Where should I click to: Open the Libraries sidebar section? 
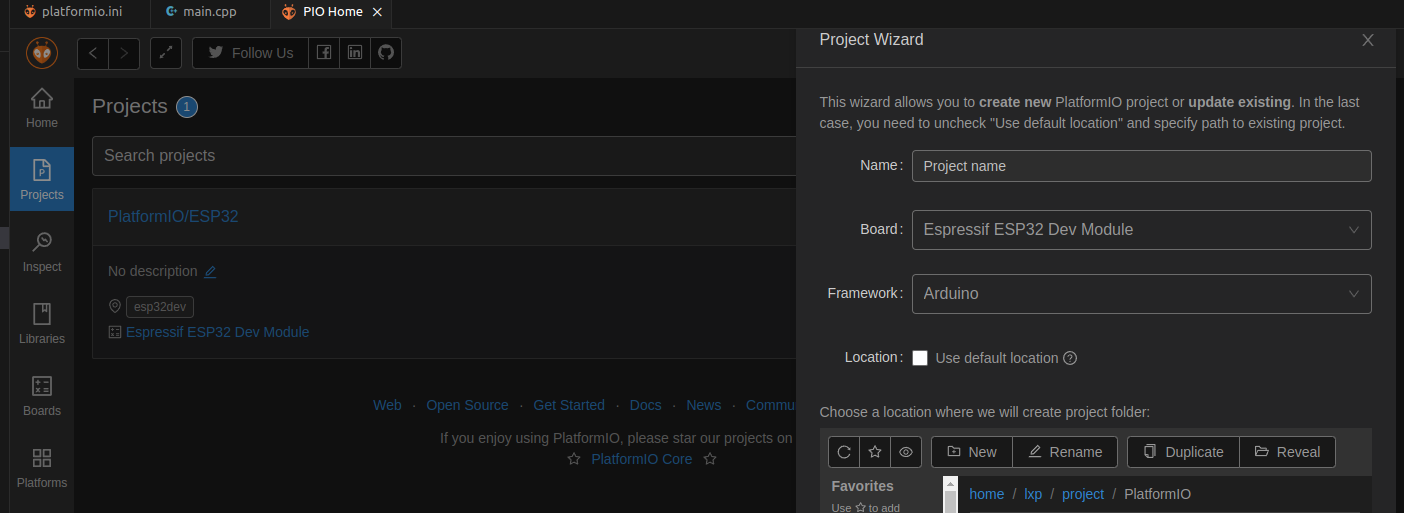click(41, 323)
